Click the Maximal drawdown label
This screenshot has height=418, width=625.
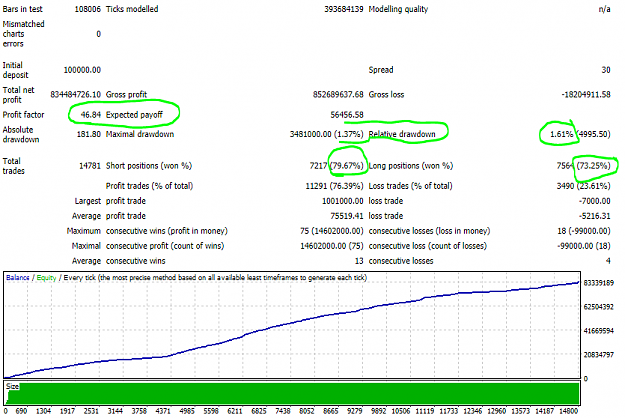140,134
